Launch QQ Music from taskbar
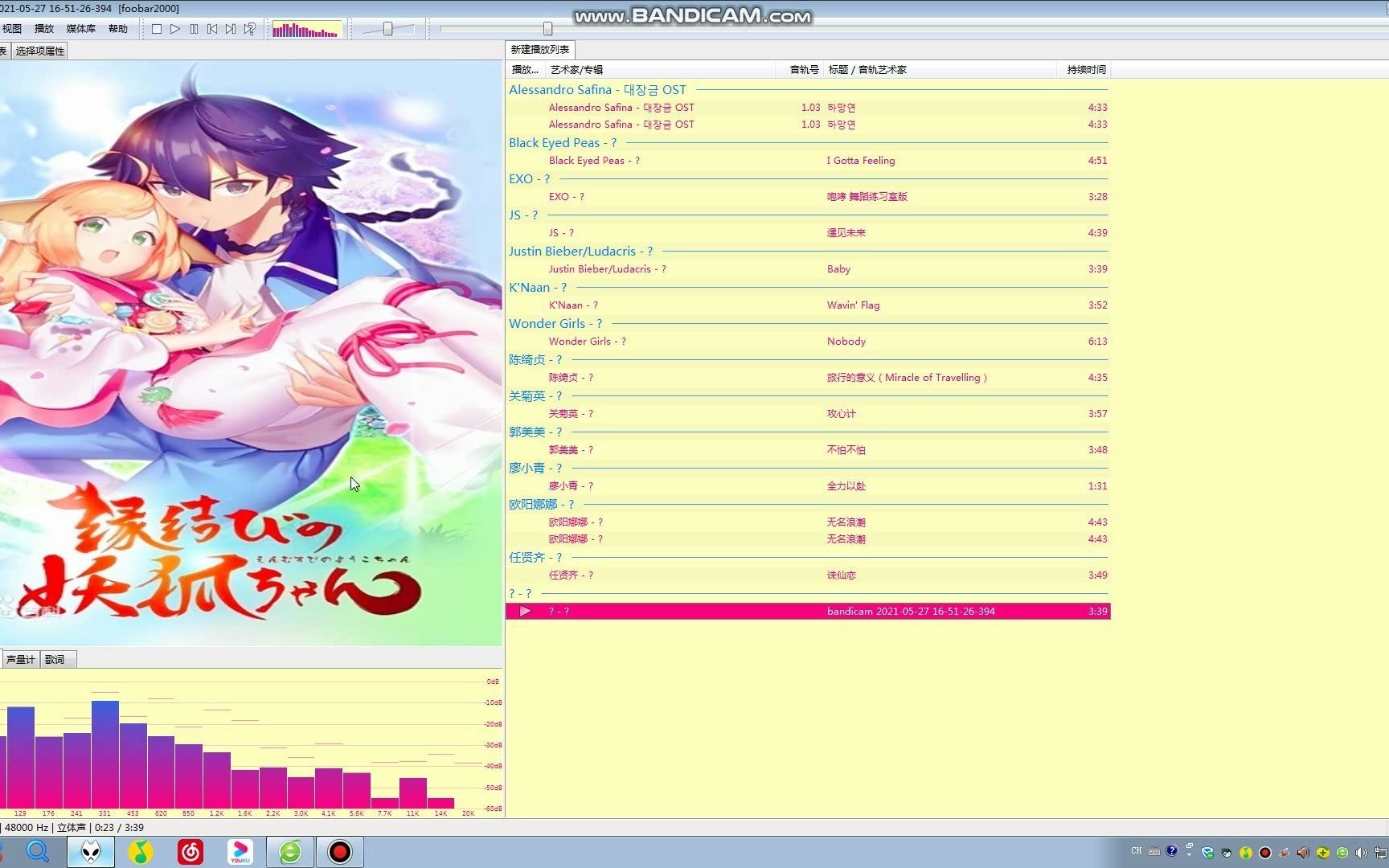The image size is (1389, 868). click(x=141, y=852)
